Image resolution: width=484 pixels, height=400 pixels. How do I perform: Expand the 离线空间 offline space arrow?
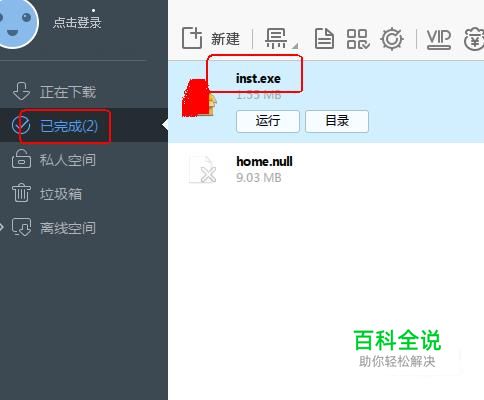click(x=2, y=227)
